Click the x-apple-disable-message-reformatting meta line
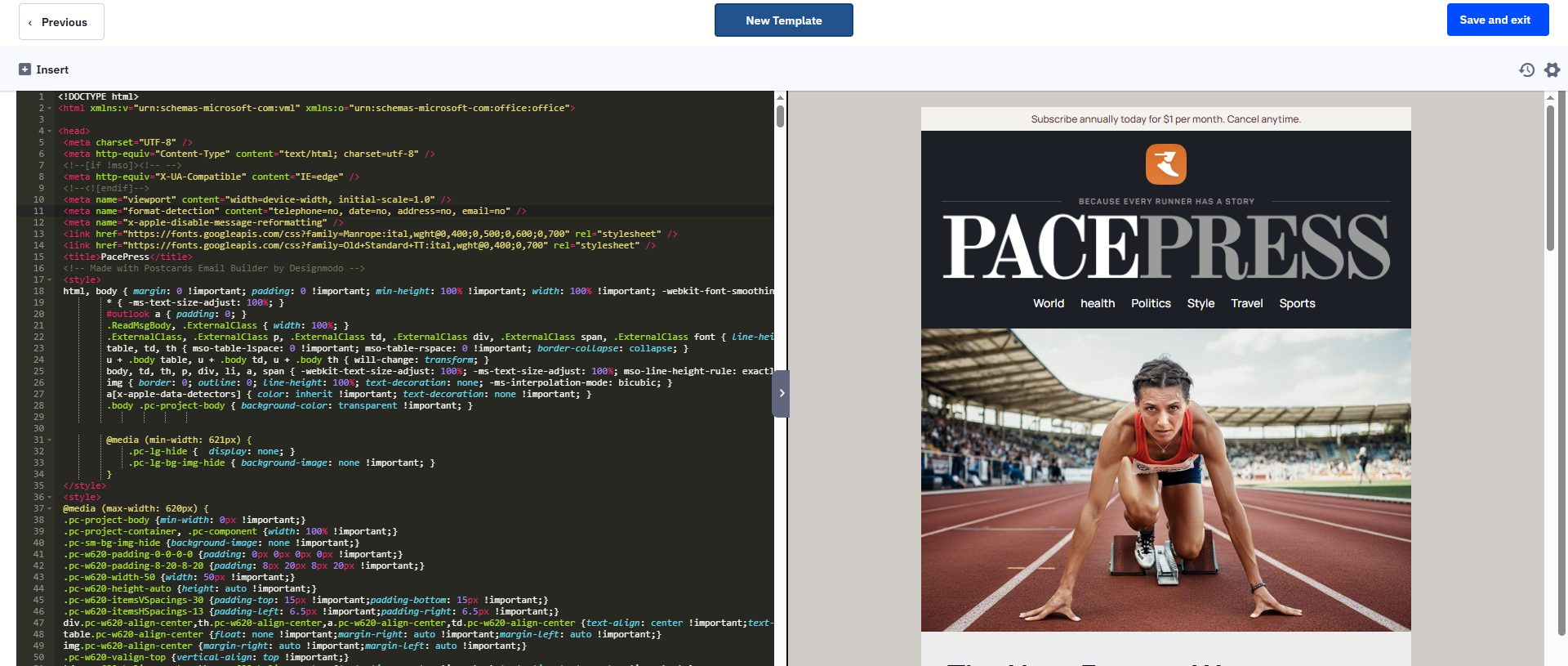1568x666 pixels. (203, 222)
